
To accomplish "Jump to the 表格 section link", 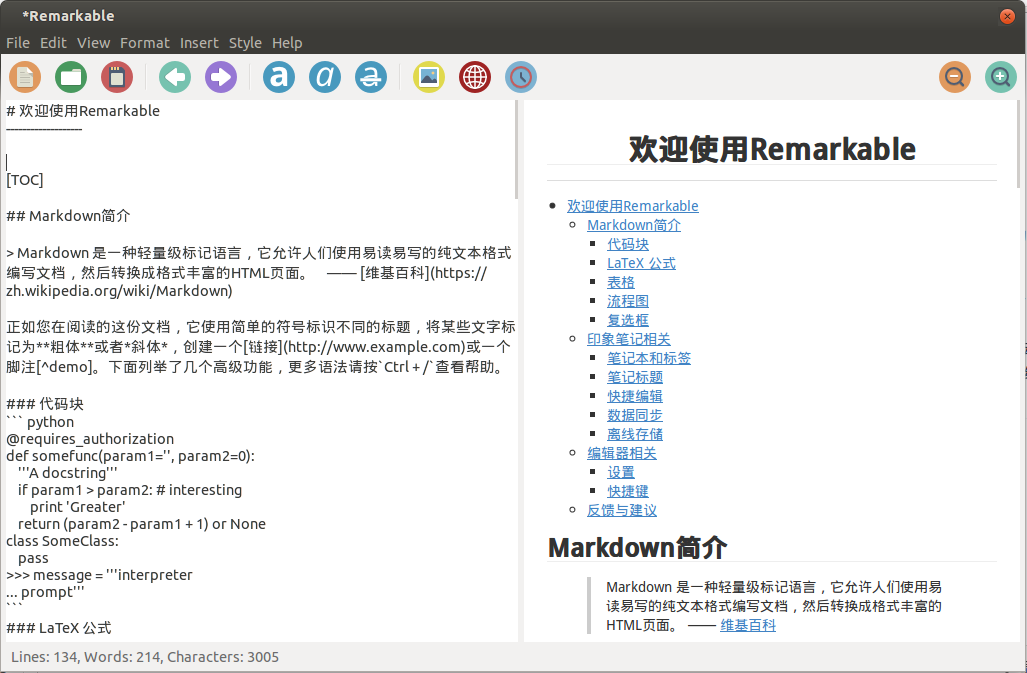I will (x=621, y=282).
